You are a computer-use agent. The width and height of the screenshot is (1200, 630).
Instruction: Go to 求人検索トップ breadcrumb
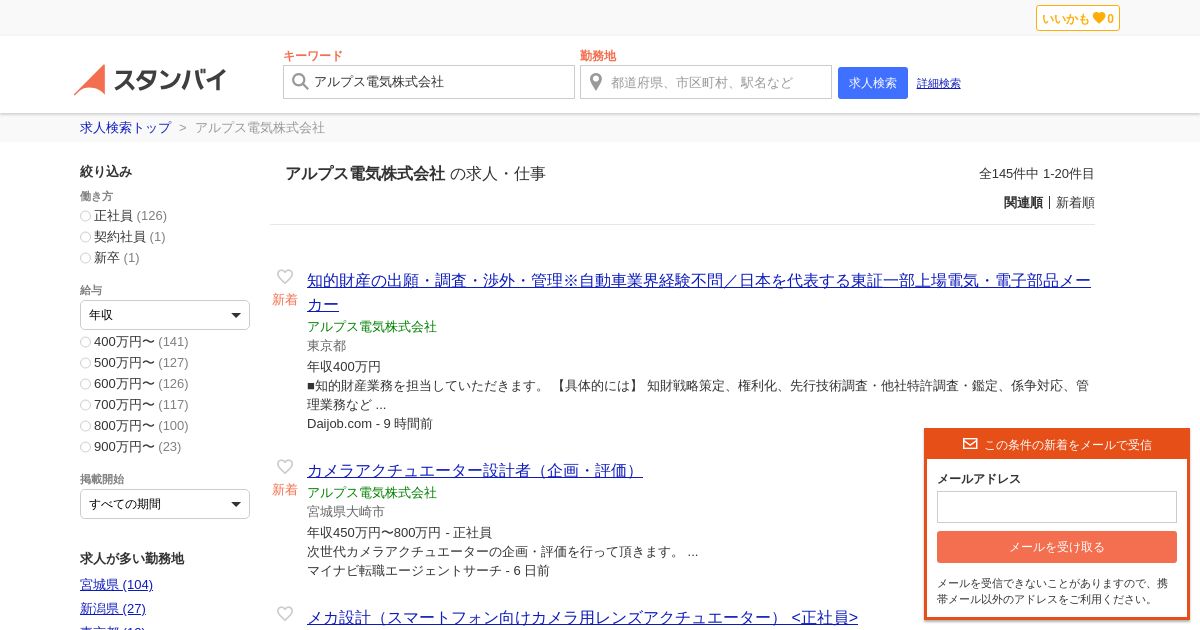pyautogui.click(x=126, y=128)
